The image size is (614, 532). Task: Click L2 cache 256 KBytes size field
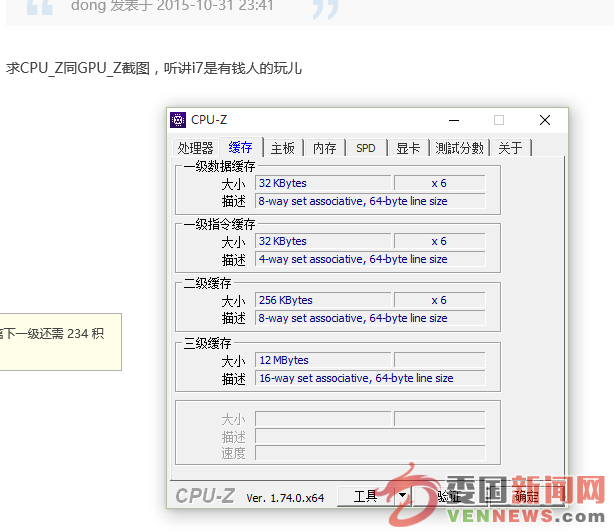(323, 300)
